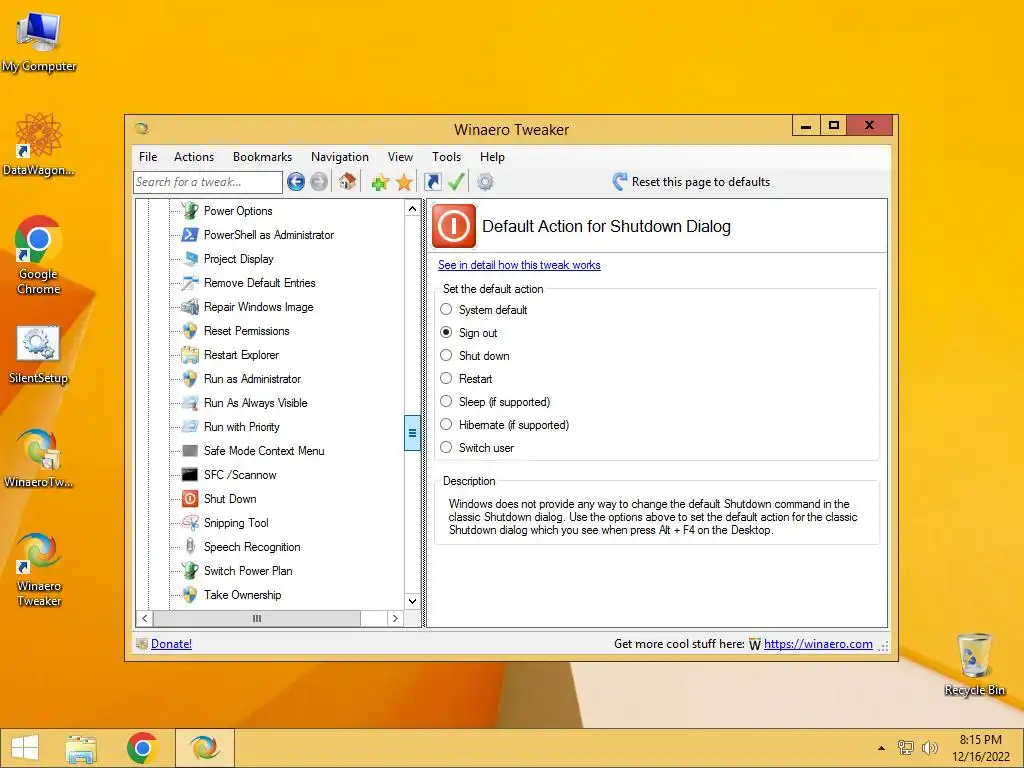Open File Explorer from the taskbar

pos(81,748)
